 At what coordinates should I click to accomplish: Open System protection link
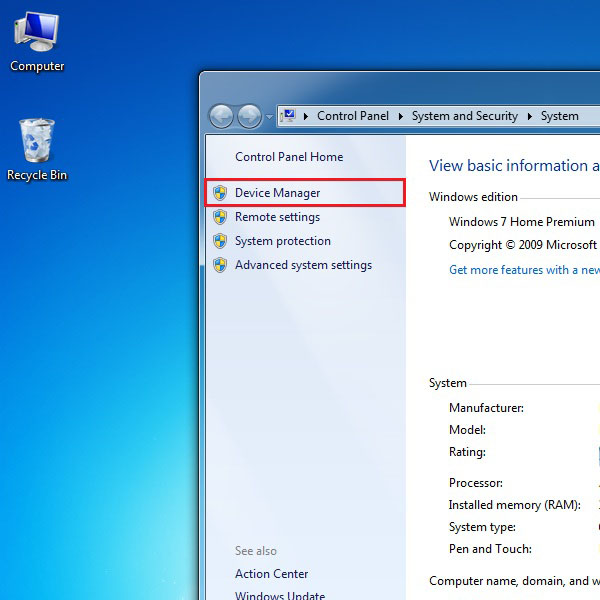tap(283, 241)
